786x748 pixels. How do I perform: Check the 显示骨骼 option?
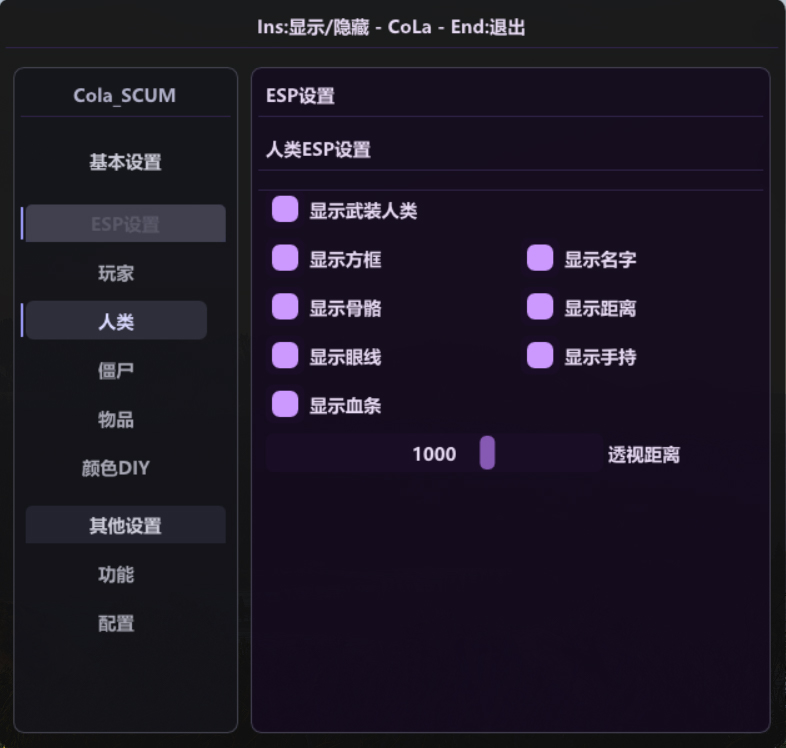285,306
